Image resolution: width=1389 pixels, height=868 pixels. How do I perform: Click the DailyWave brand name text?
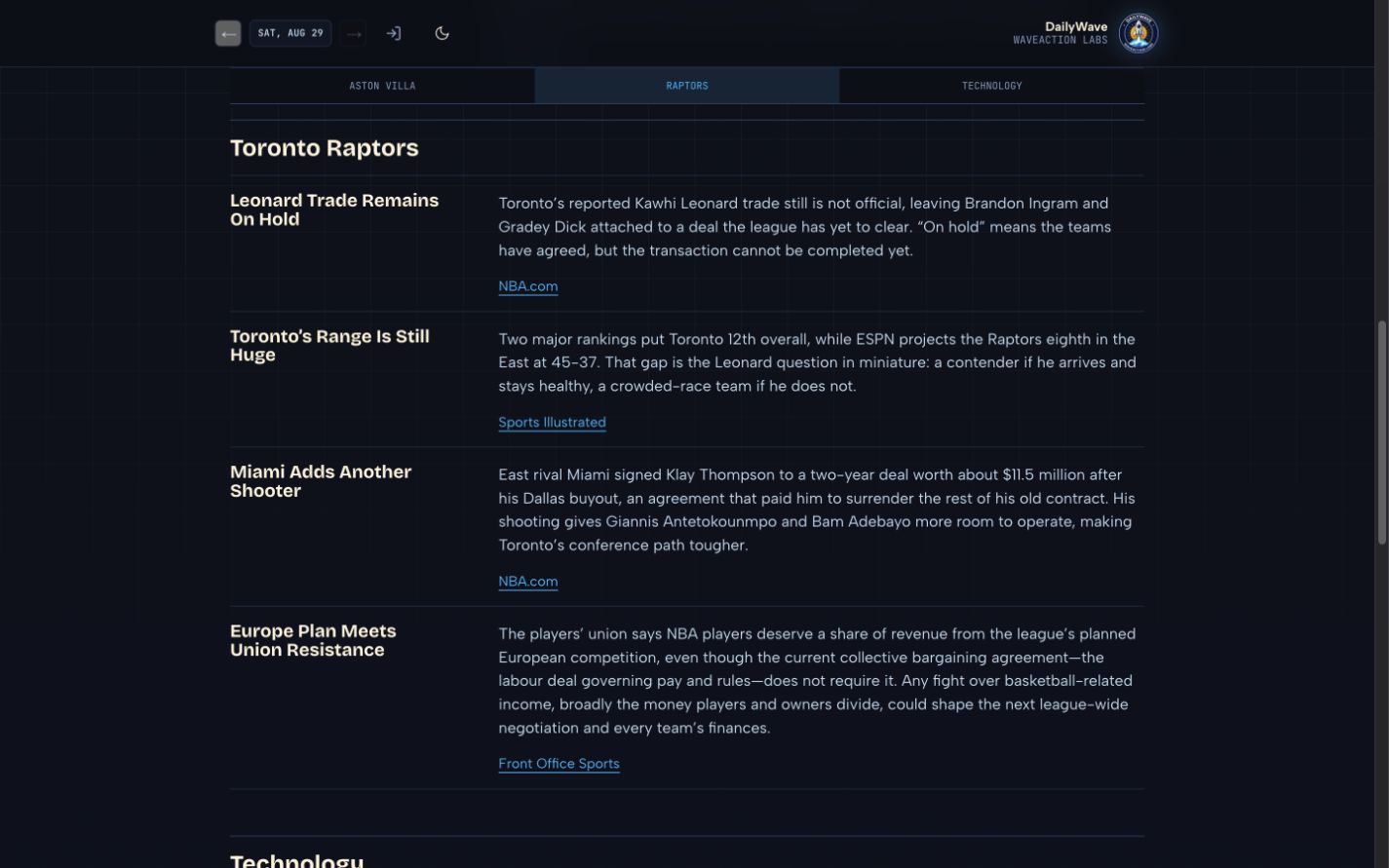tap(1076, 27)
